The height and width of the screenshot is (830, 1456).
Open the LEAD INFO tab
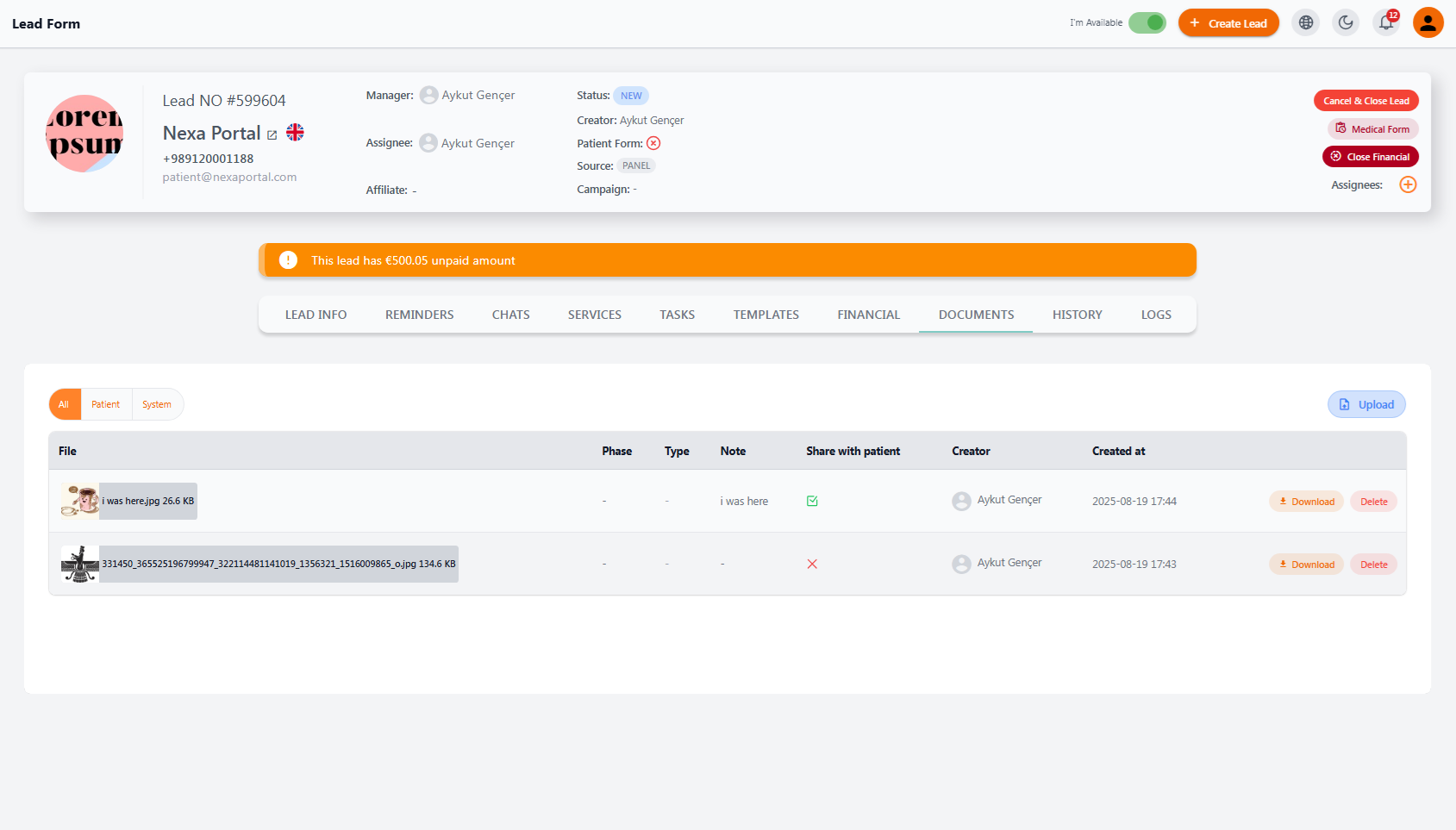(316, 315)
